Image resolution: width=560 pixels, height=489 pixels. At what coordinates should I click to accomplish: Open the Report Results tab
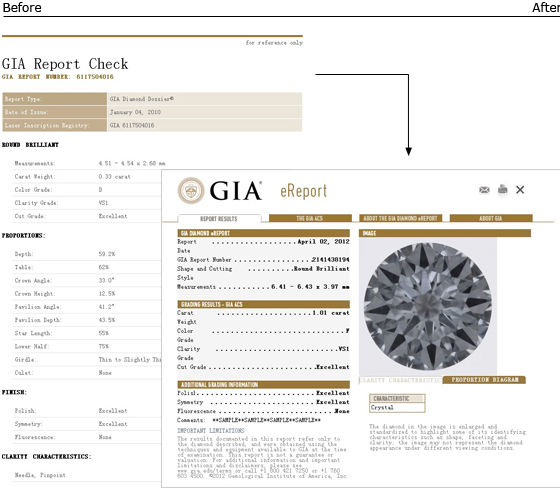tap(219, 219)
